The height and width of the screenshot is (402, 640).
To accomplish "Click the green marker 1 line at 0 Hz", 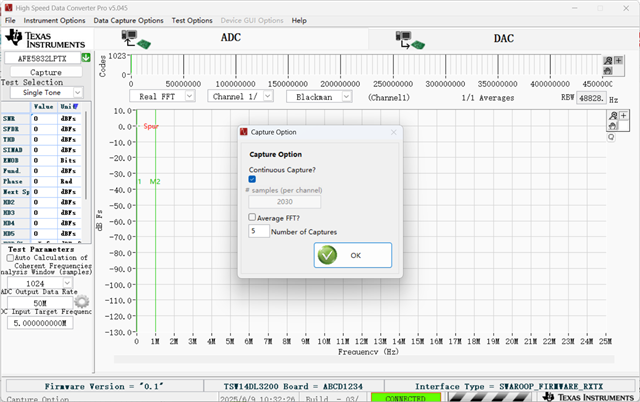I will (137, 220).
